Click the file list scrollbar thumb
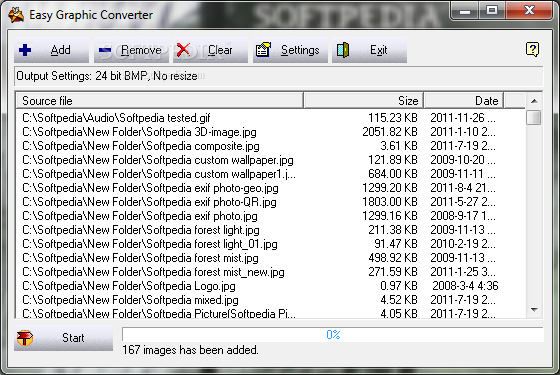This screenshot has height=375, width=560. click(534, 118)
